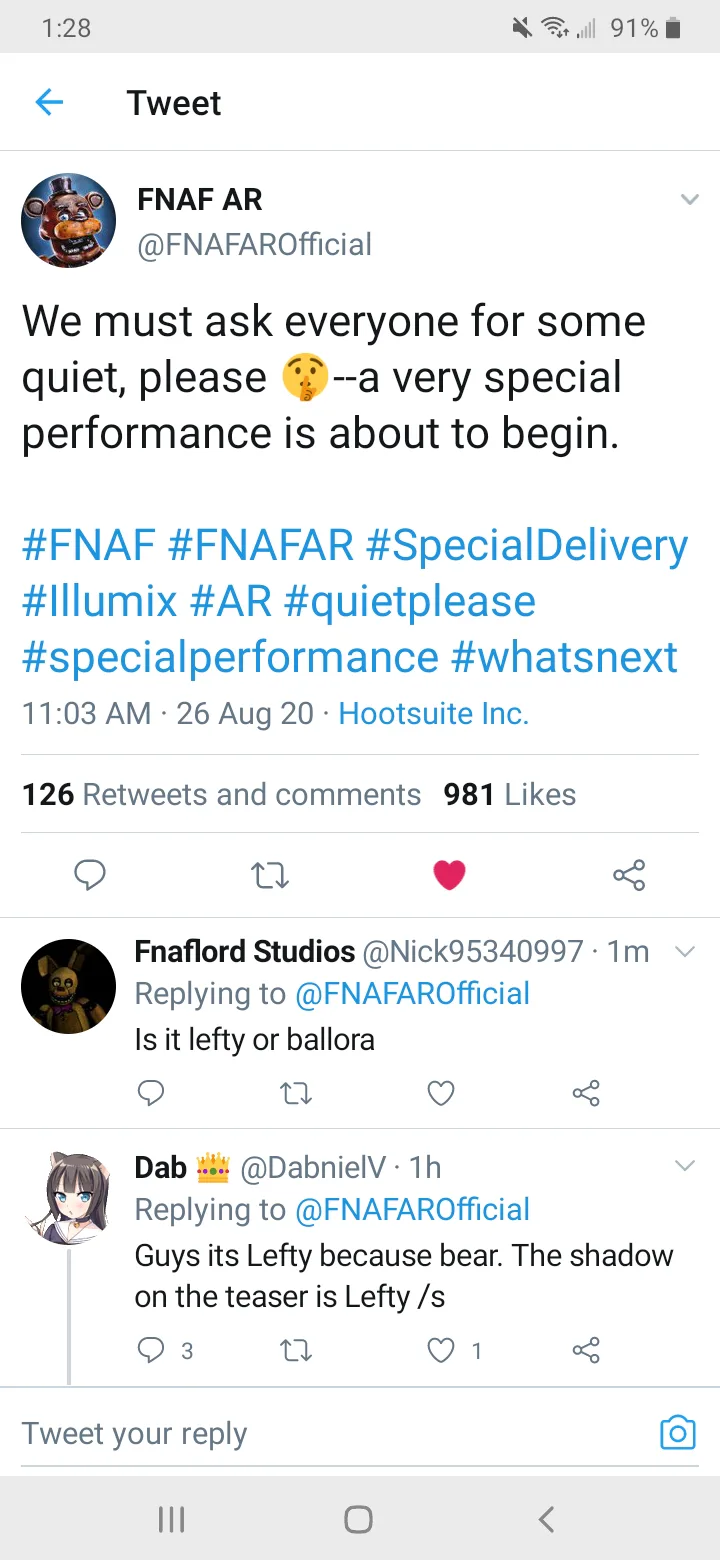Like Fnaflord Studios' reply
This screenshot has height=1560, width=720.
[441, 1094]
